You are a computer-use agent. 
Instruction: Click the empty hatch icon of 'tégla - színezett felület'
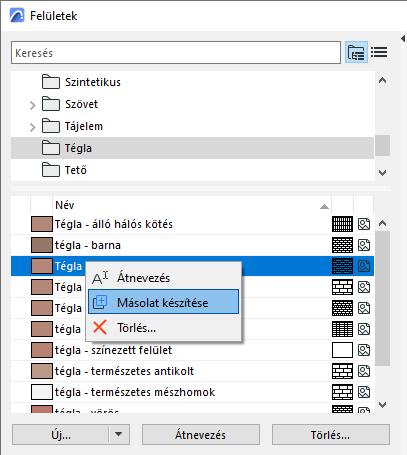pos(342,350)
